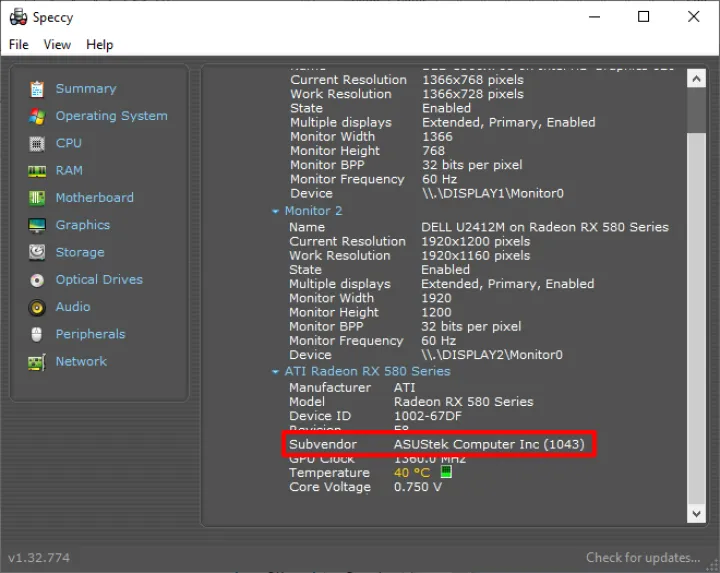Open the View menu
The width and height of the screenshot is (720, 573).
[57, 44]
